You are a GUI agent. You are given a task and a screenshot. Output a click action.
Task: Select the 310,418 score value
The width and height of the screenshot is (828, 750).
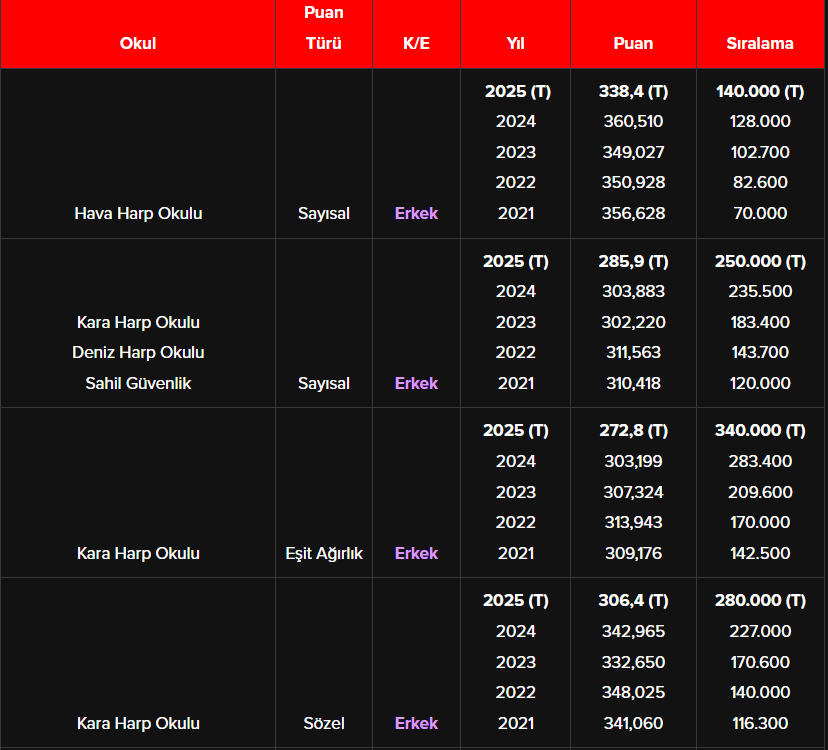633,383
